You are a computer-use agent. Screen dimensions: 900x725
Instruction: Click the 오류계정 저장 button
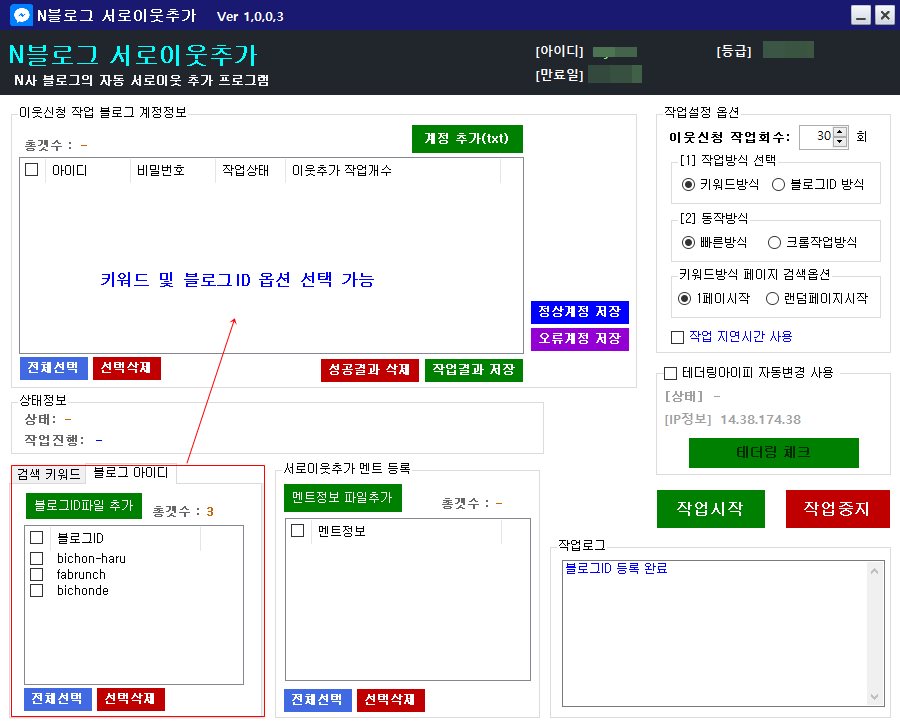[x=580, y=339]
